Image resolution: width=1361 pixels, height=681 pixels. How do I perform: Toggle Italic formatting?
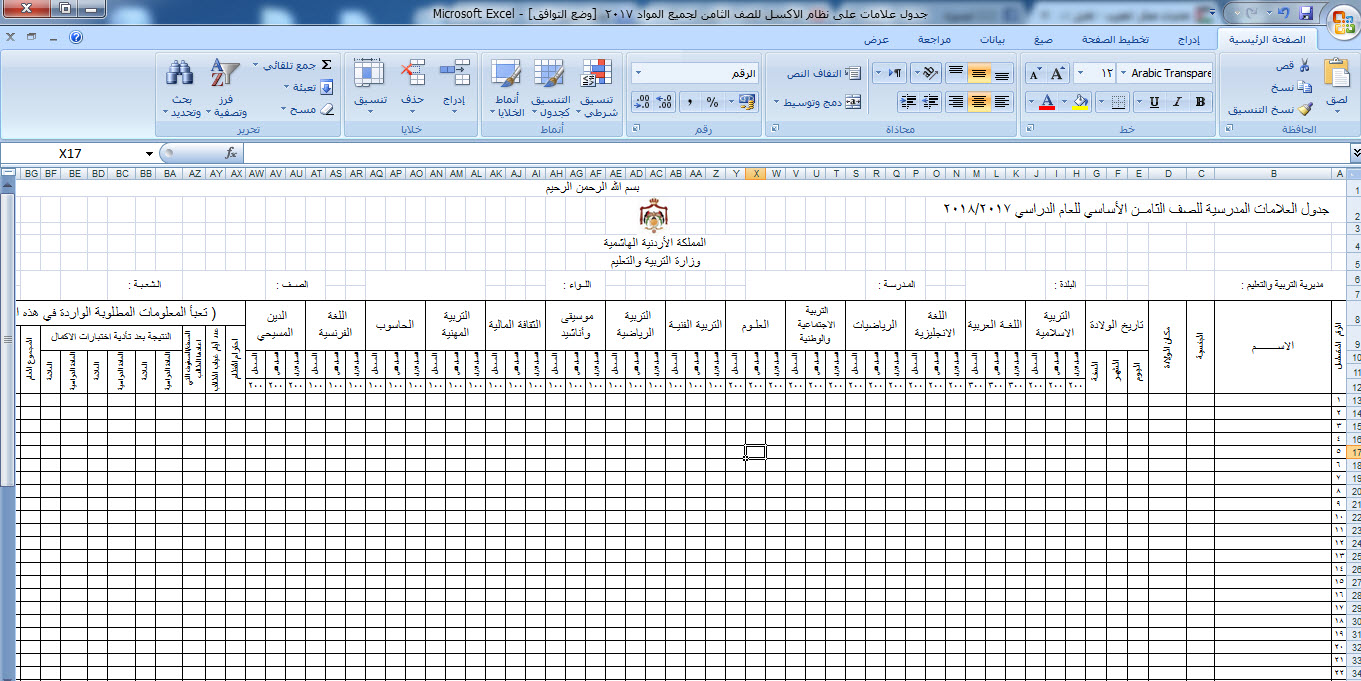coord(1178,102)
